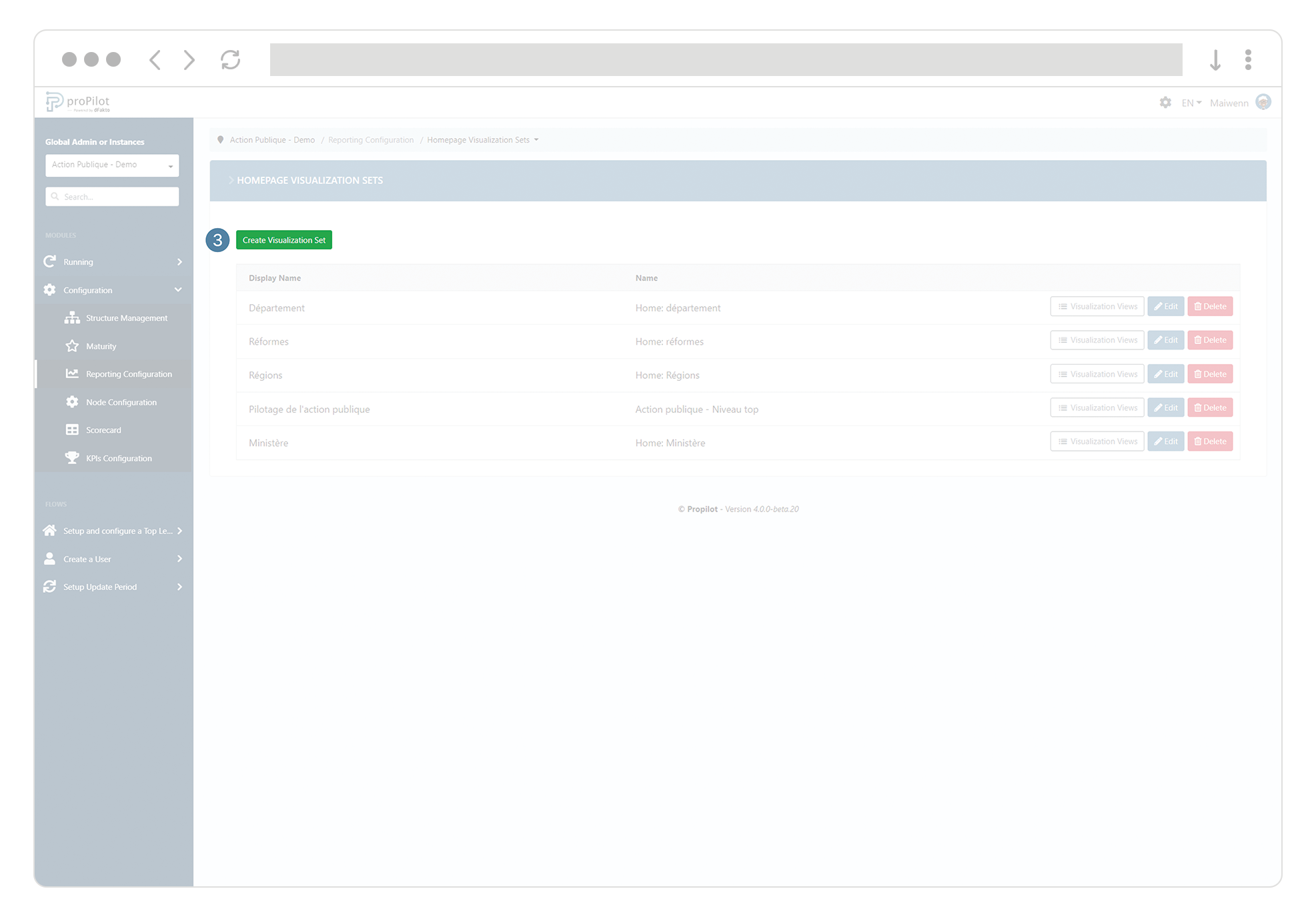Open the Action Publique - Demo instance selector
Screen dimensions: 1316x923
tap(111, 165)
